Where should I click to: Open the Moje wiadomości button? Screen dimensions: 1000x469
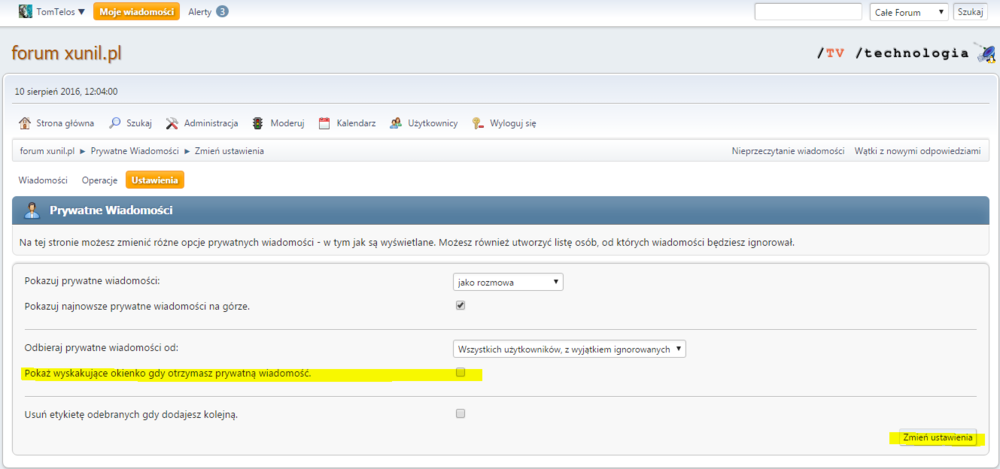point(136,12)
